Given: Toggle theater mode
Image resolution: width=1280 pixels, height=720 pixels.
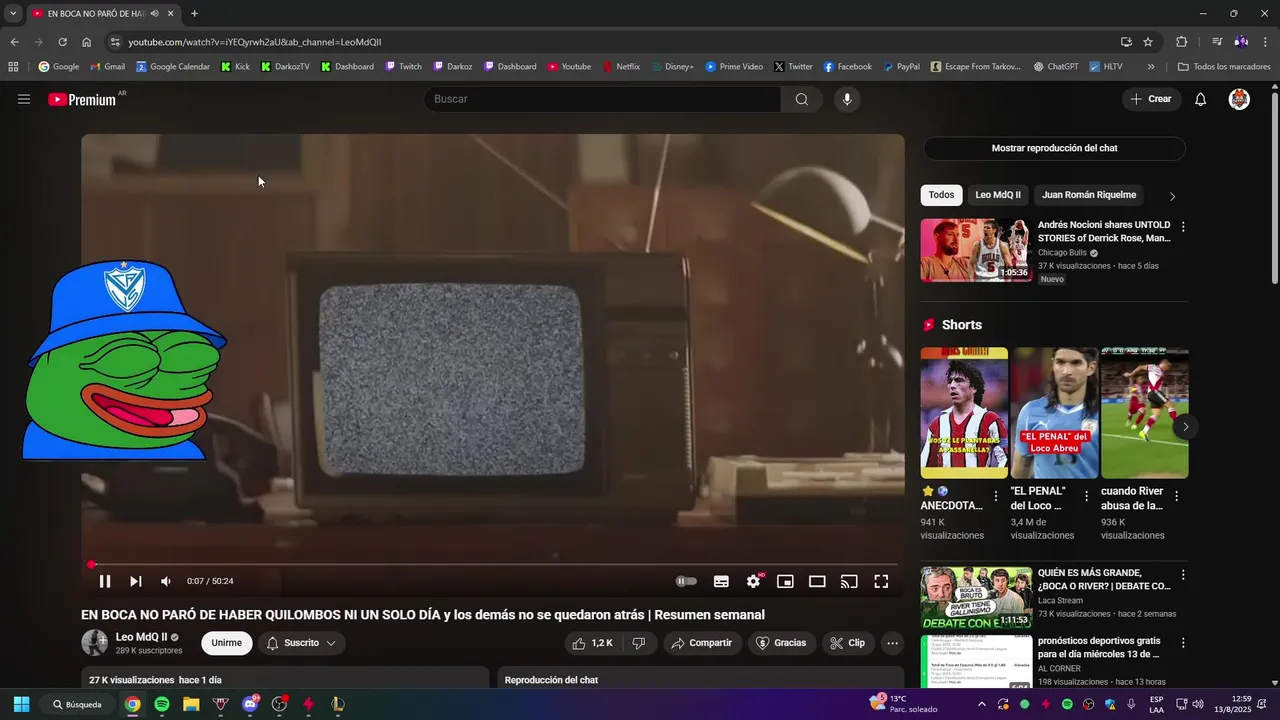Looking at the screenshot, I should [817, 581].
